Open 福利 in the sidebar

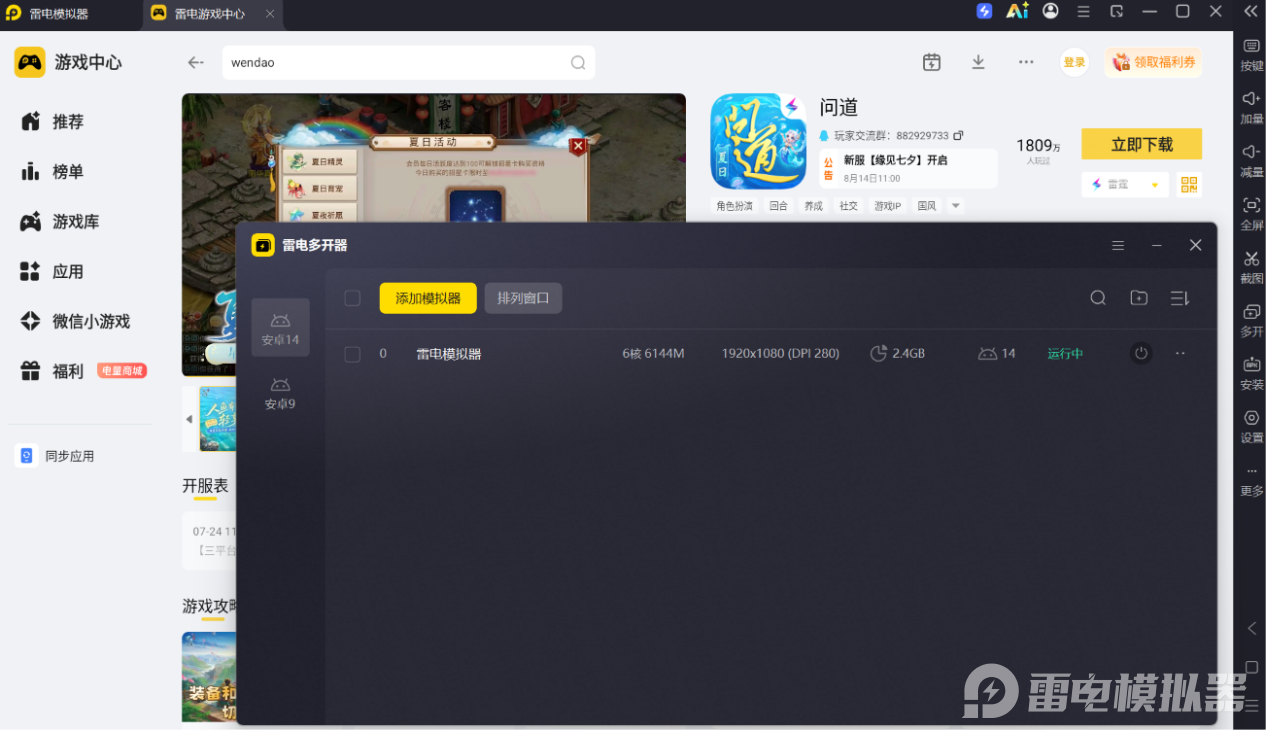click(68, 372)
